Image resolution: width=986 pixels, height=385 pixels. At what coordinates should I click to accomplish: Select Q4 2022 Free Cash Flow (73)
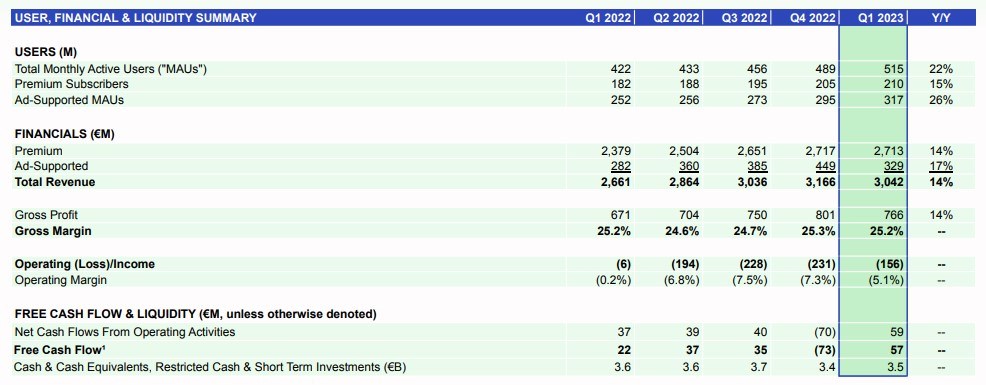click(823, 350)
